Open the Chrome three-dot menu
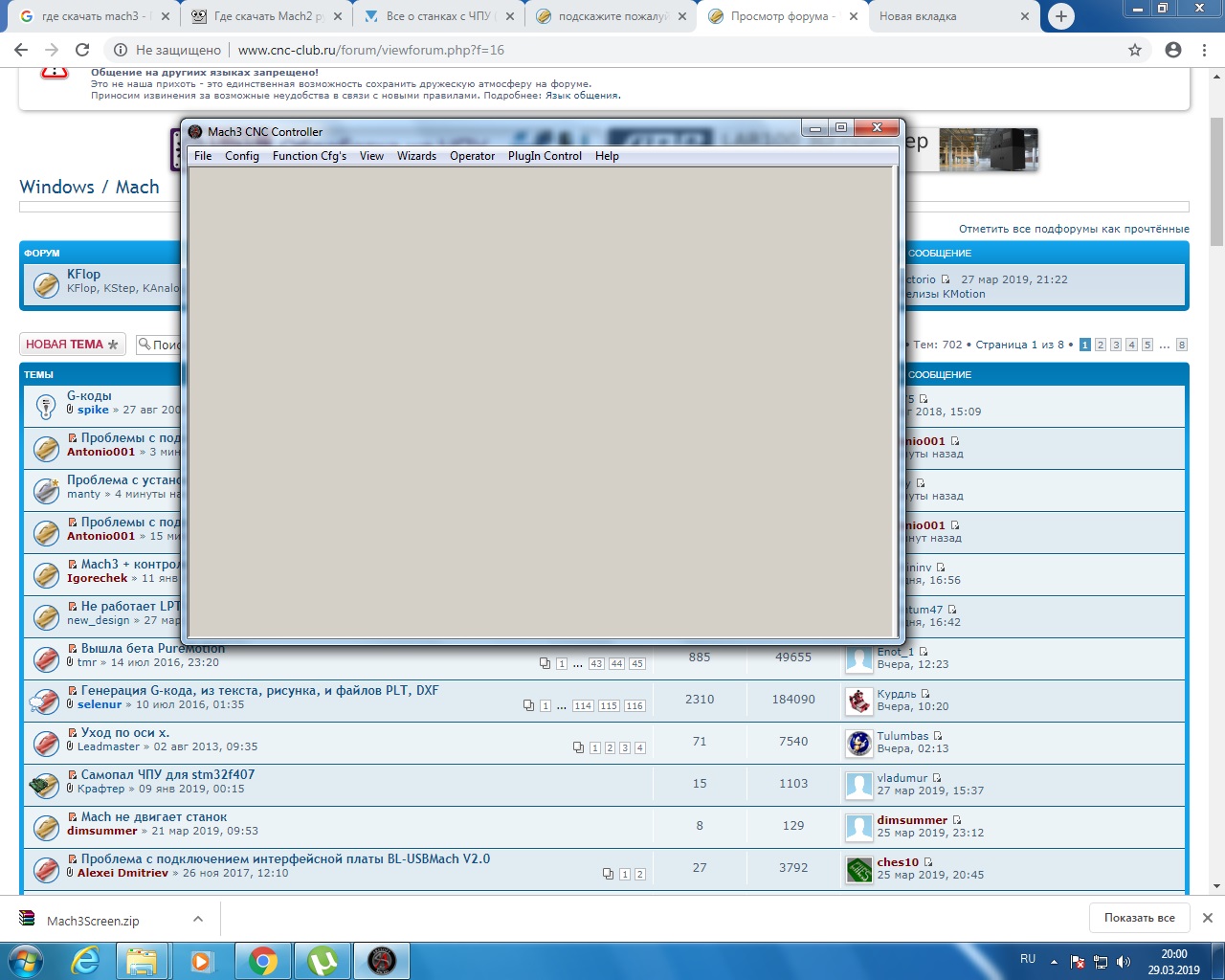 pos(1204,50)
